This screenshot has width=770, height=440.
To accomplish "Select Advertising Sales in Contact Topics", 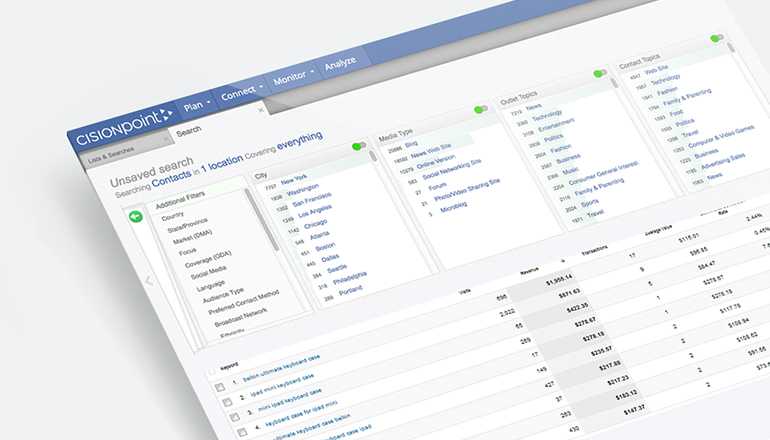I will click(723, 162).
